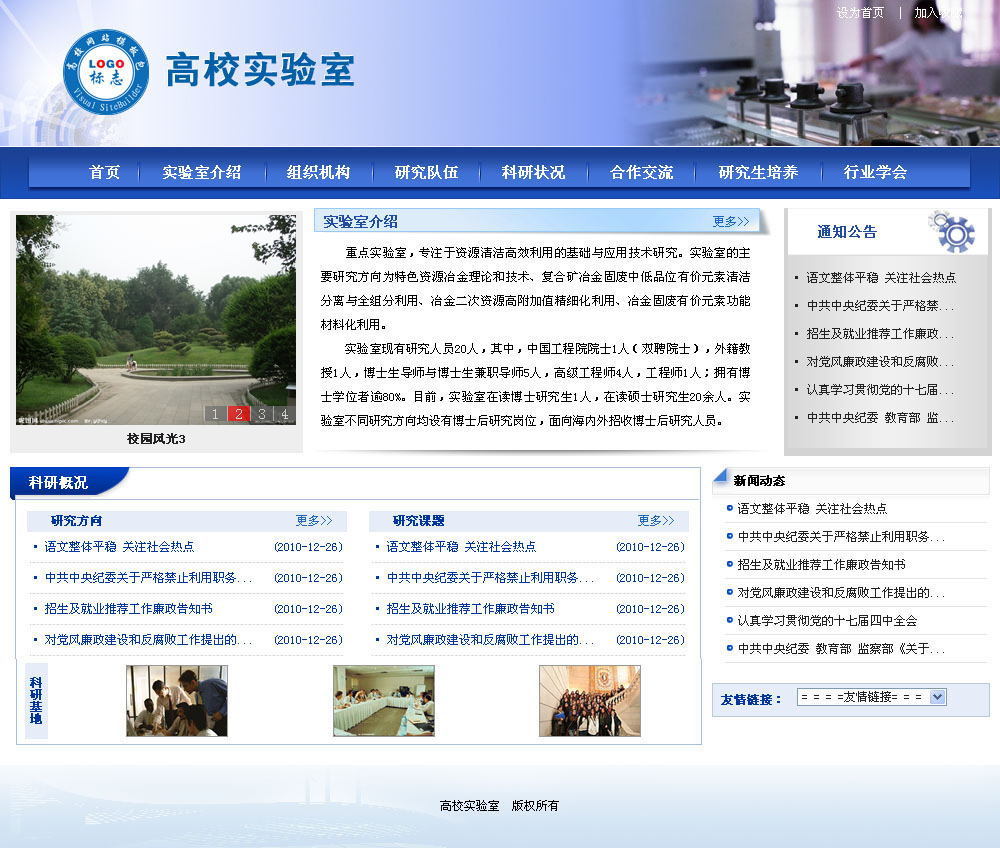This screenshot has width=1000, height=848.
Task: Click the men at laptop 科研基地 photo
Action: [177, 701]
